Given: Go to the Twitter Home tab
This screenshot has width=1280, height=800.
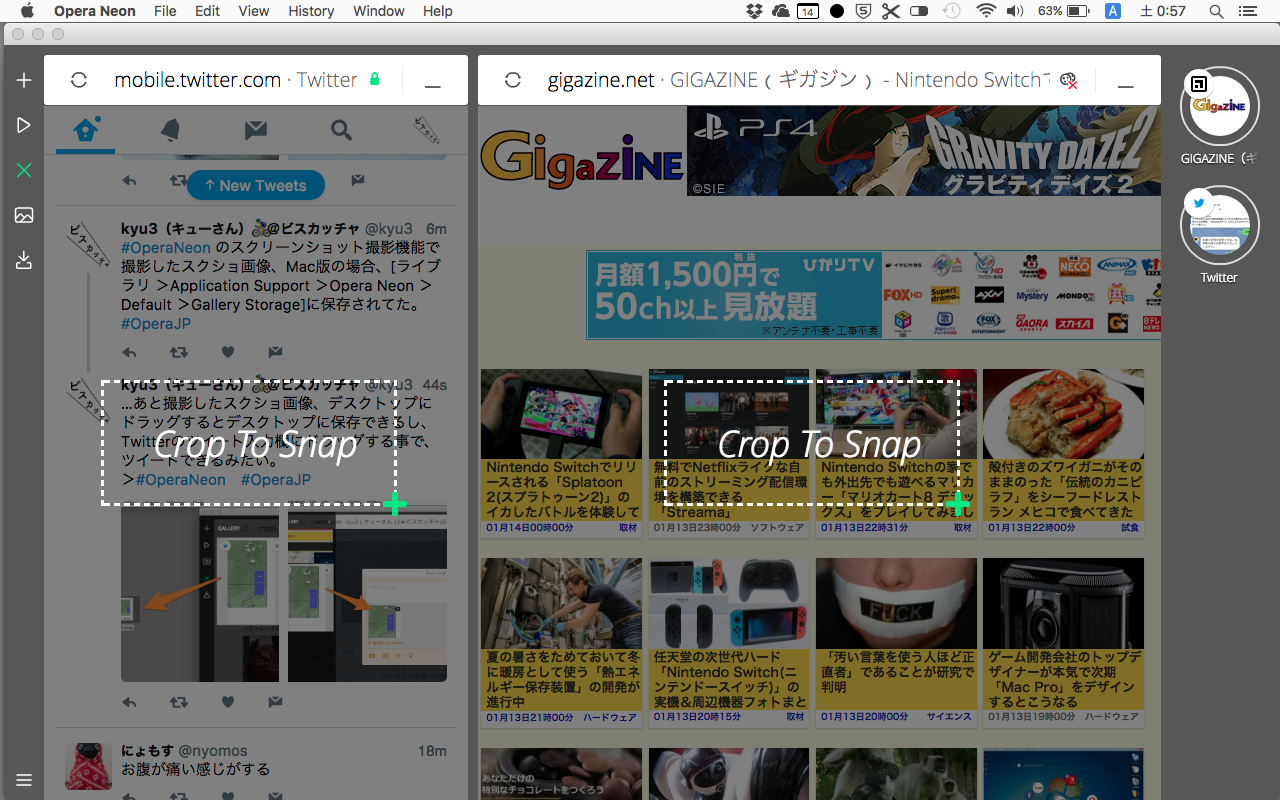Looking at the screenshot, I should coord(86,129).
